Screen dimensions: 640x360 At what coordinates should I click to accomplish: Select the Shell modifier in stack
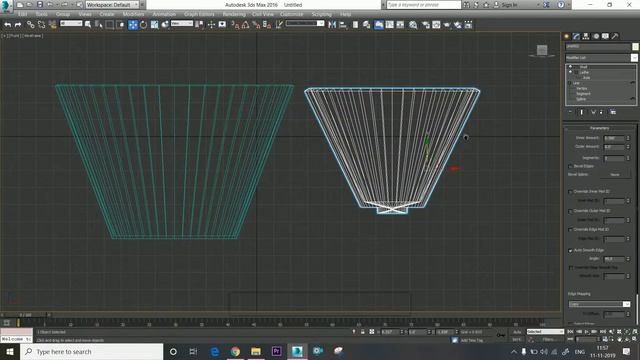pyautogui.click(x=584, y=67)
